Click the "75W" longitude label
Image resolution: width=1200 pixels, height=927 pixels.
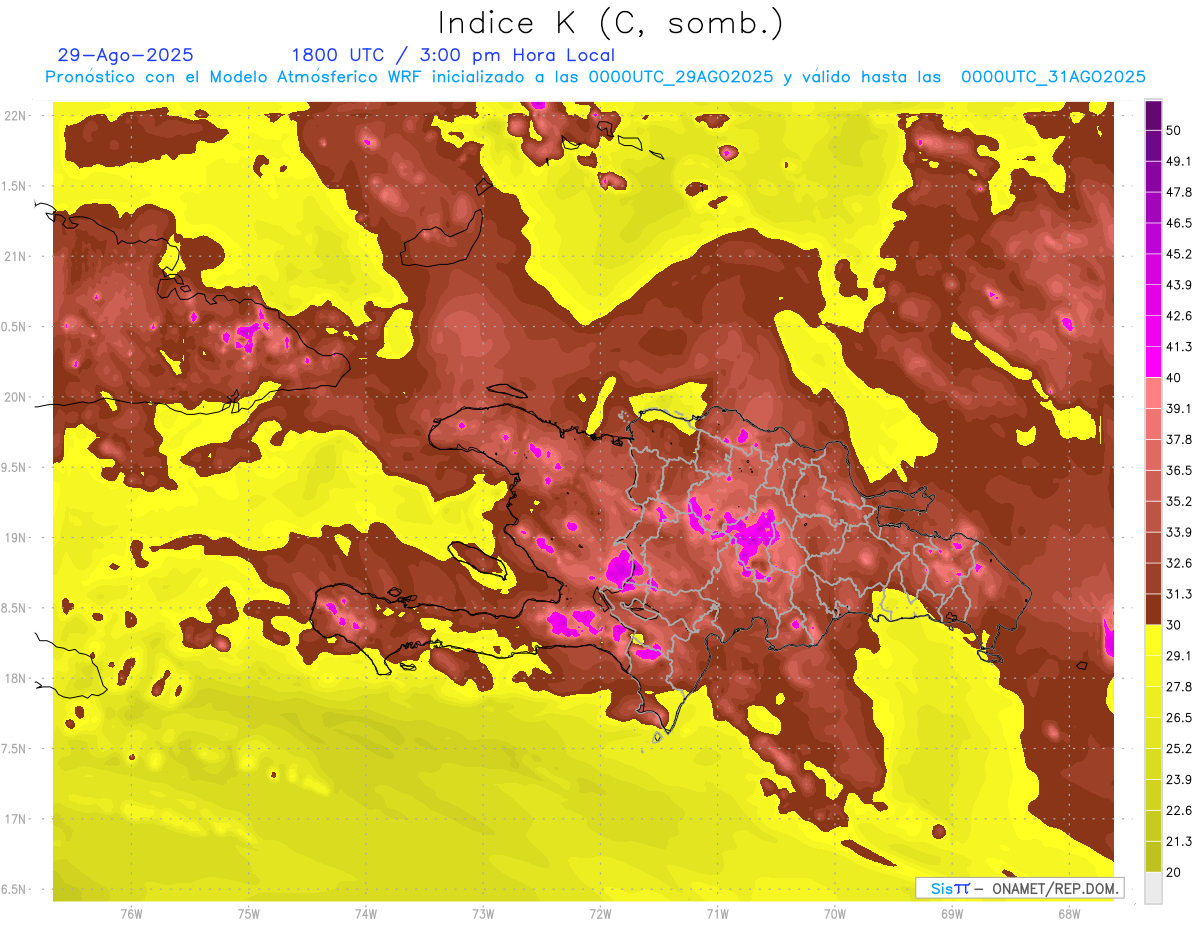click(249, 913)
